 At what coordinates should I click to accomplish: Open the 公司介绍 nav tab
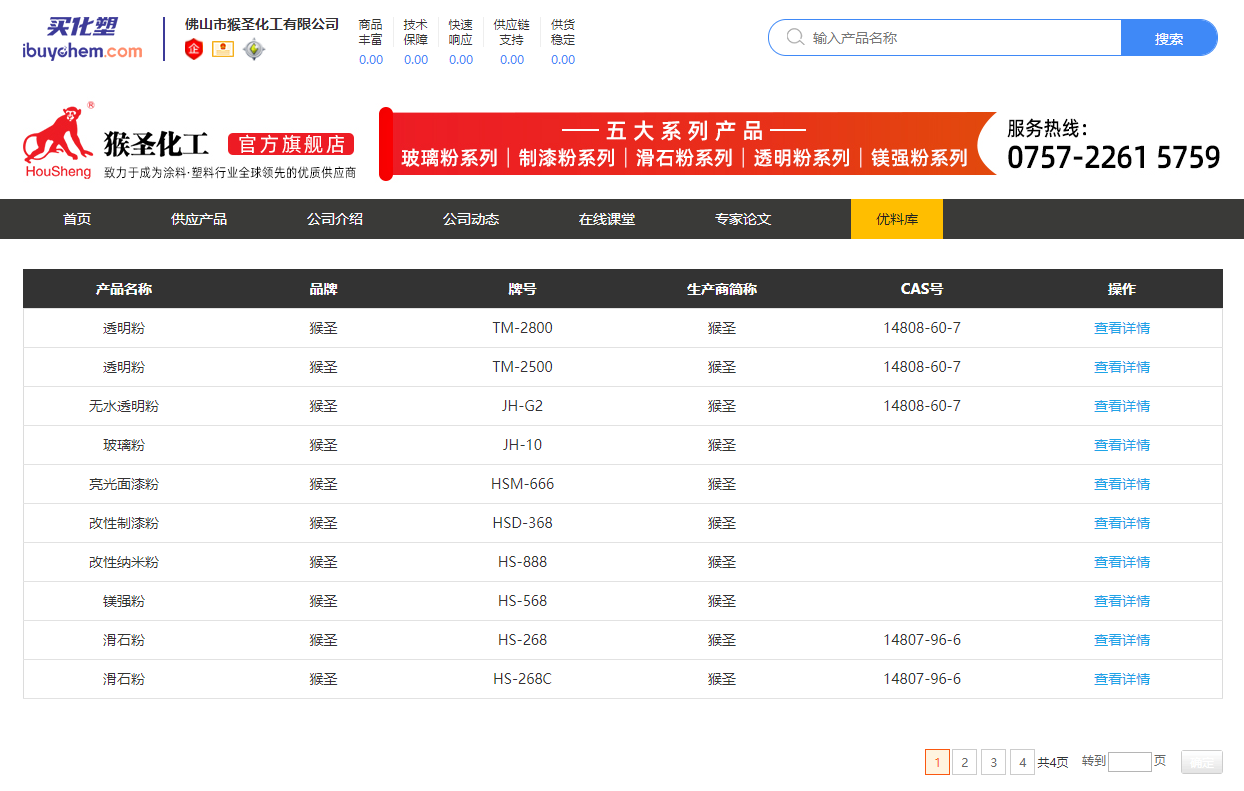pos(335,219)
